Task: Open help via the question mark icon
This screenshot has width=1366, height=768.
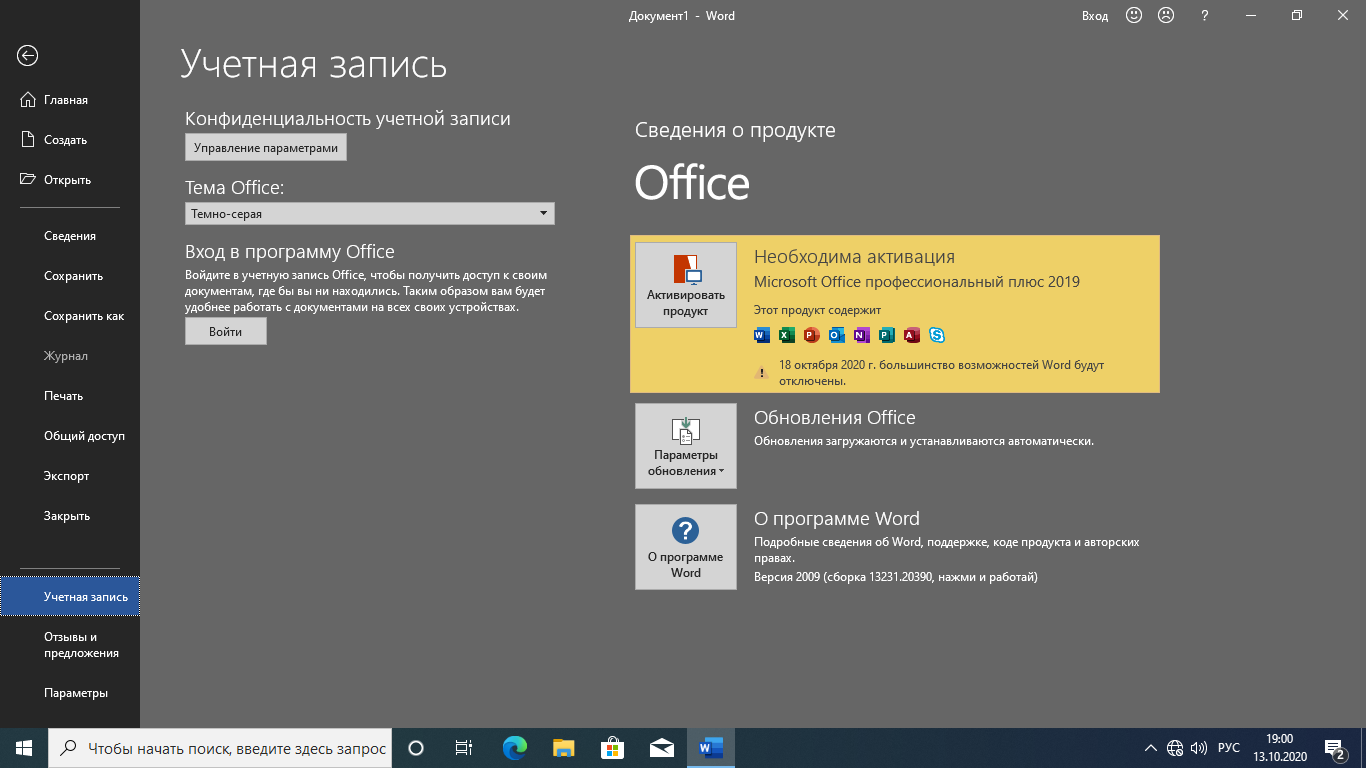Action: tap(1205, 16)
